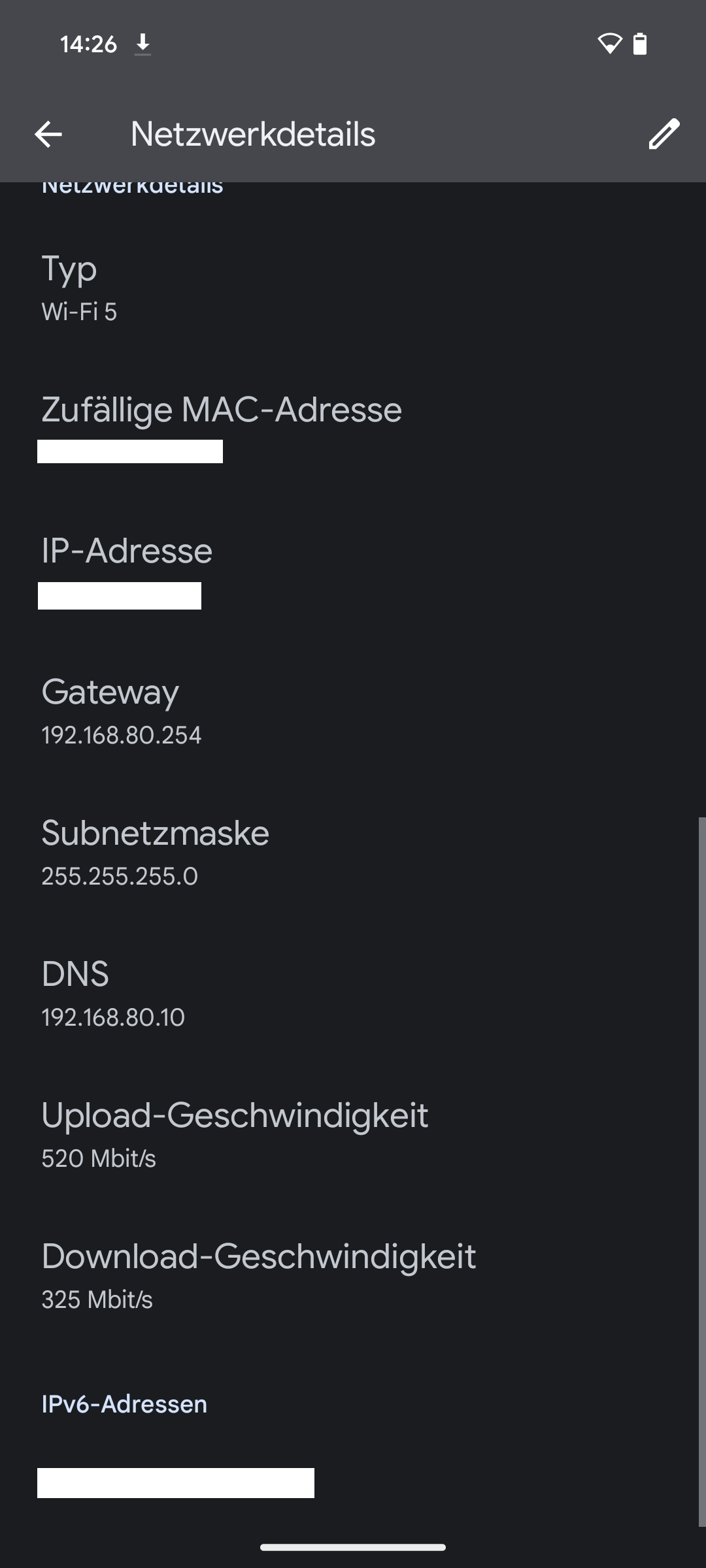706x1568 pixels.
Task: Tap the Netzwerkdetails page title
Action: [253, 135]
